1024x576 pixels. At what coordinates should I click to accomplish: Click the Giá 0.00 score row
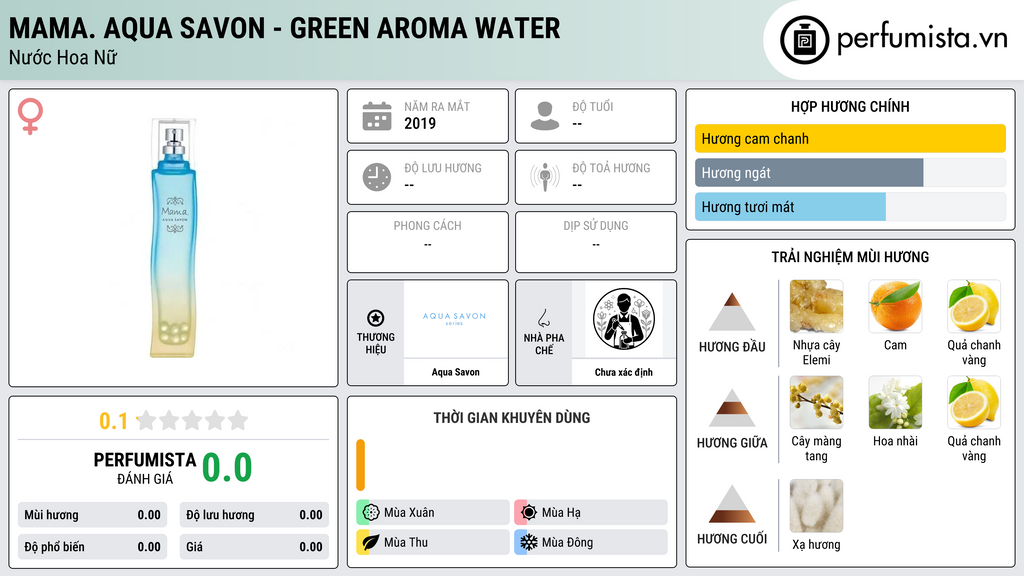254,547
